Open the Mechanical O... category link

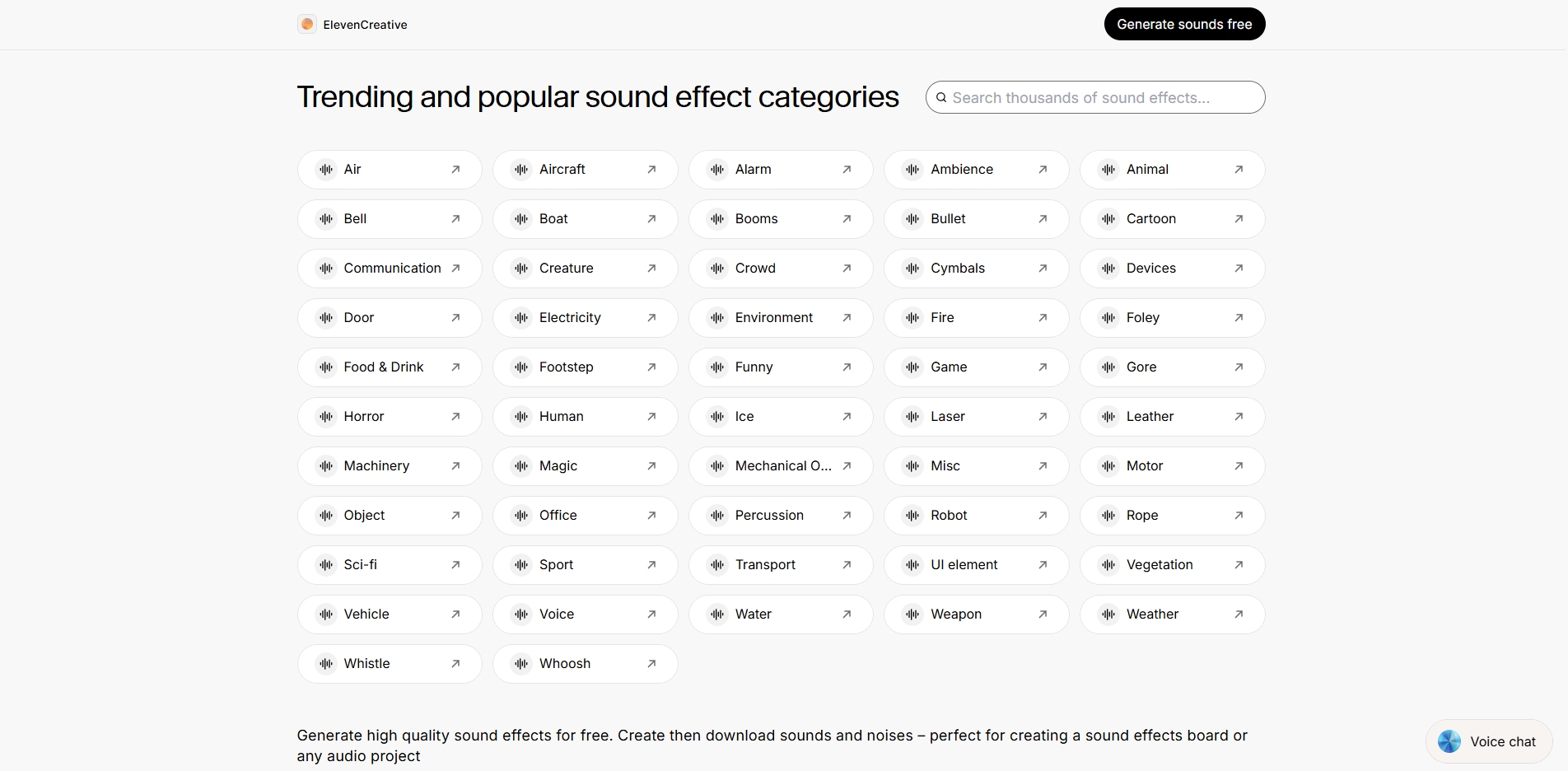pos(780,466)
